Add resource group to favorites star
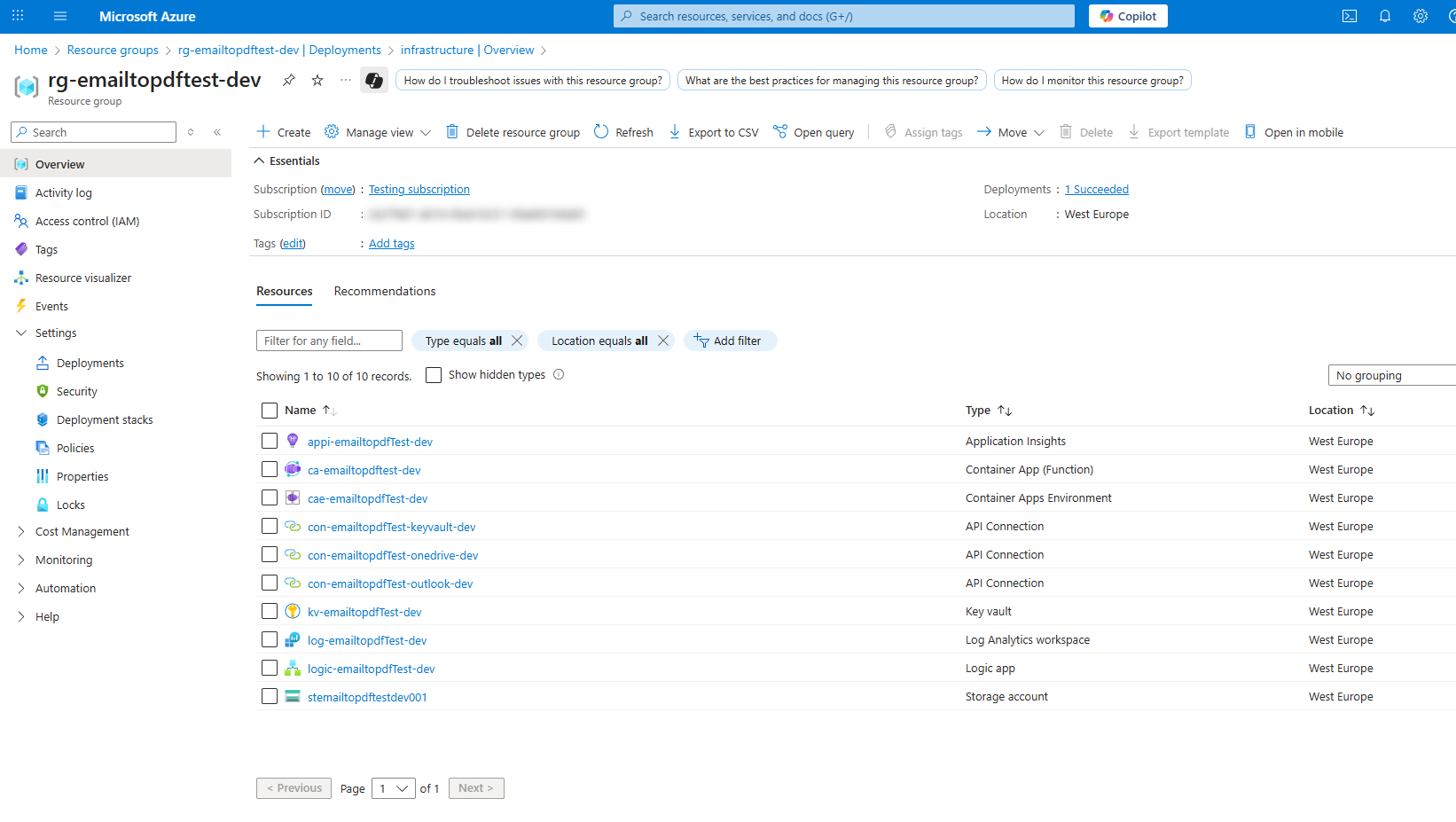 tap(317, 80)
